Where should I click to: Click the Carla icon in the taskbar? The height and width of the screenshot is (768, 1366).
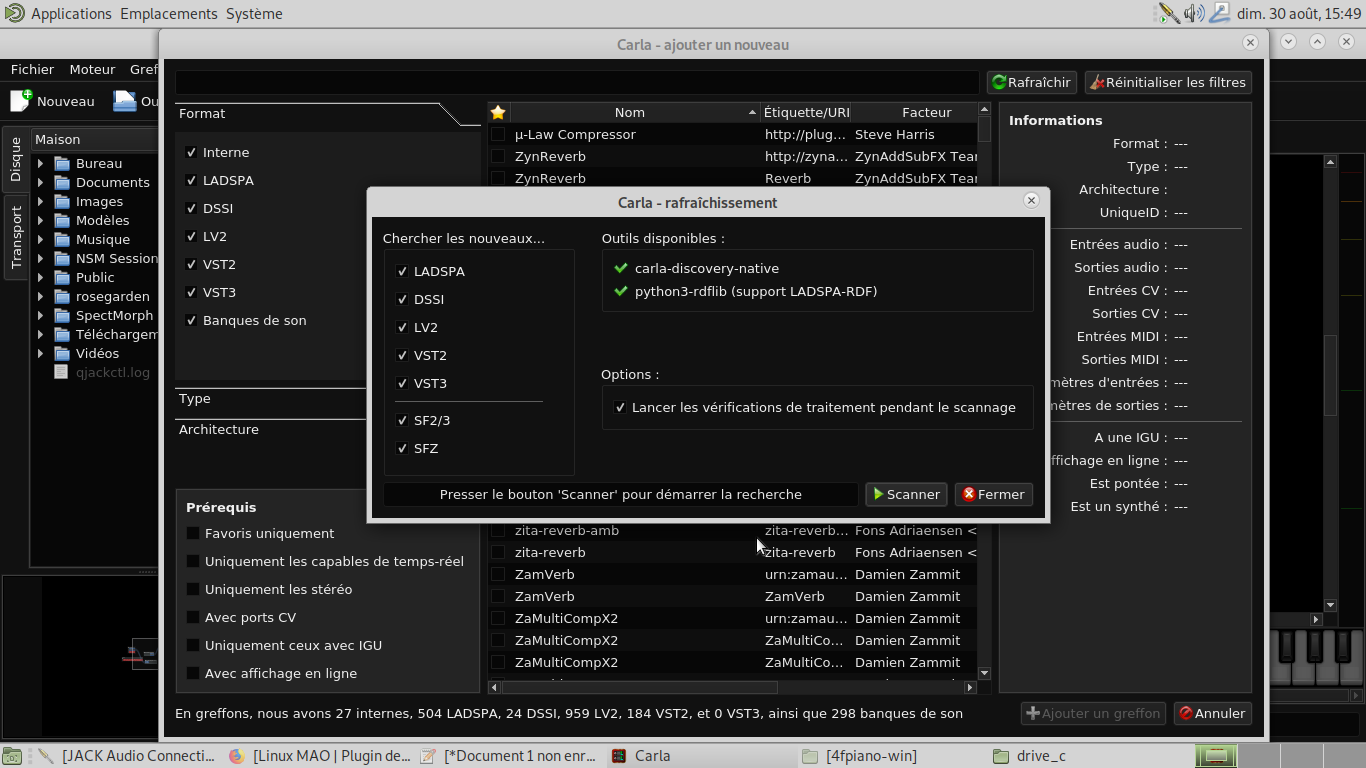click(619, 756)
